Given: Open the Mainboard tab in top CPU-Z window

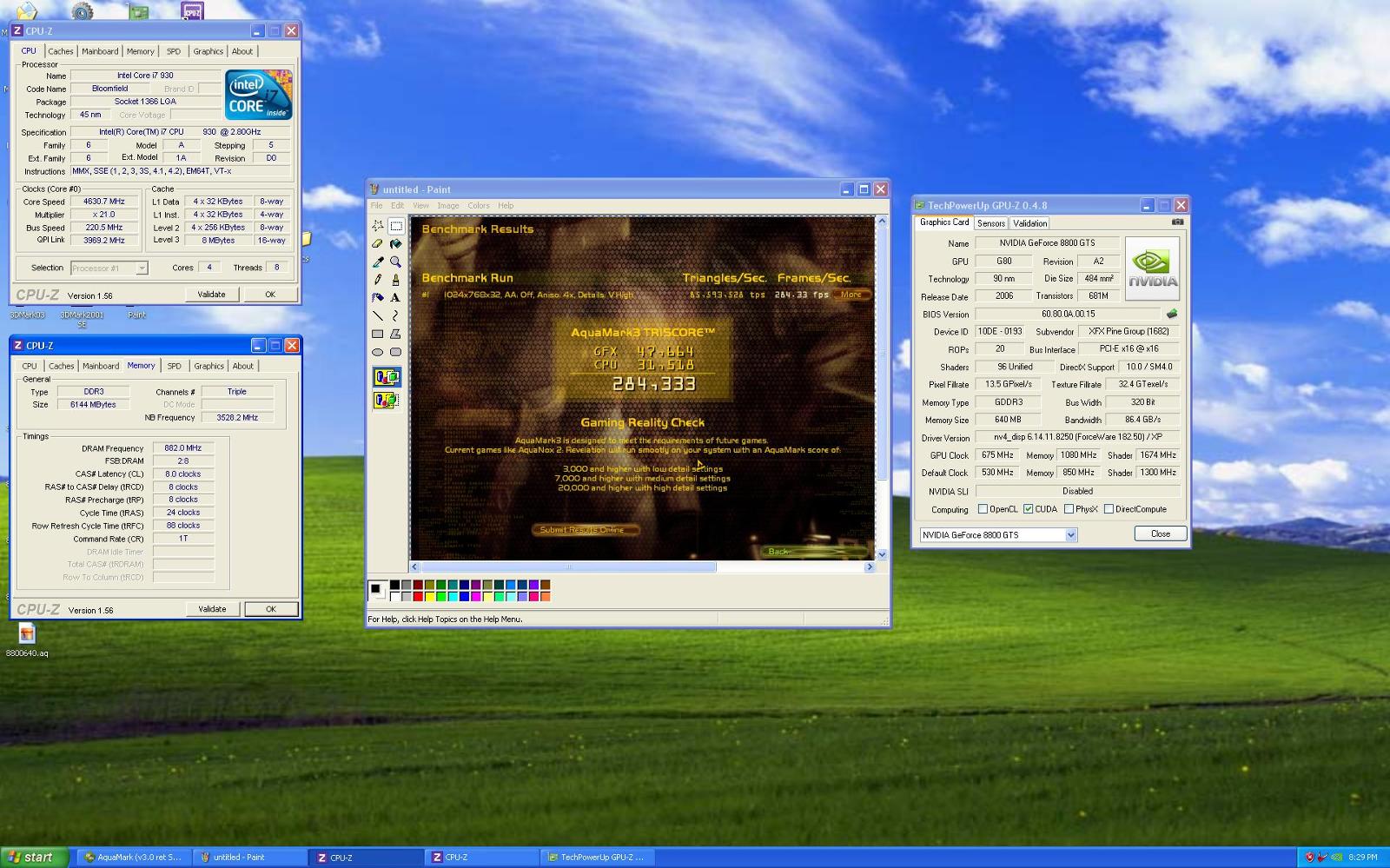Looking at the screenshot, I should pyautogui.click(x=100, y=51).
